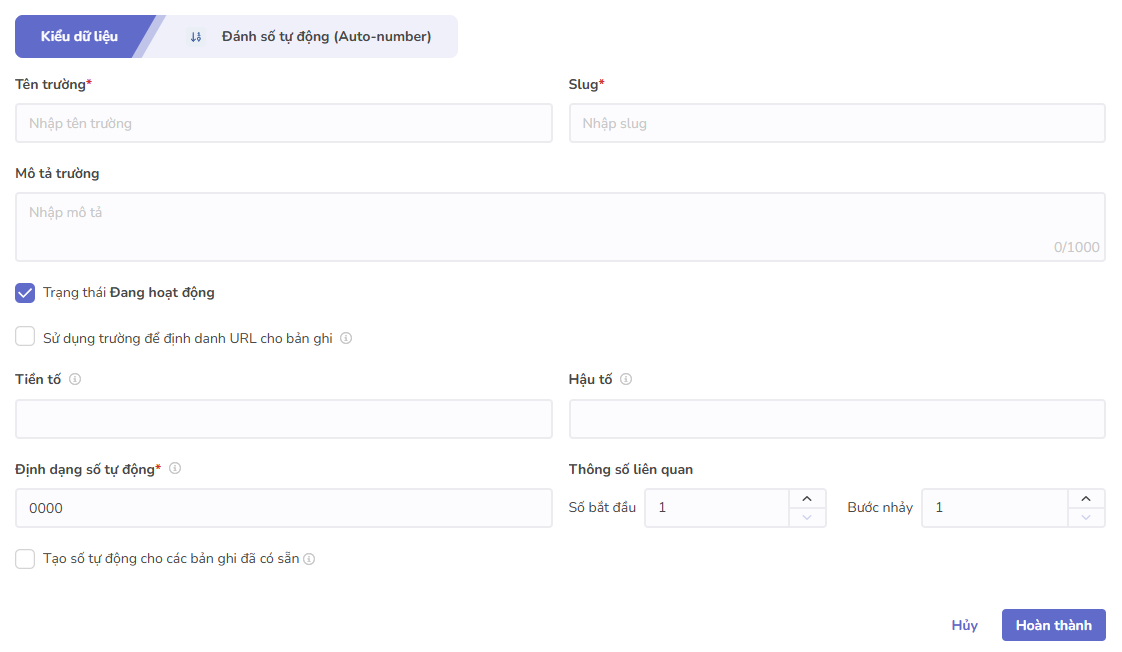Click into the Slug input field
The height and width of the screenshot is (652, 1122).
(836, 123)
